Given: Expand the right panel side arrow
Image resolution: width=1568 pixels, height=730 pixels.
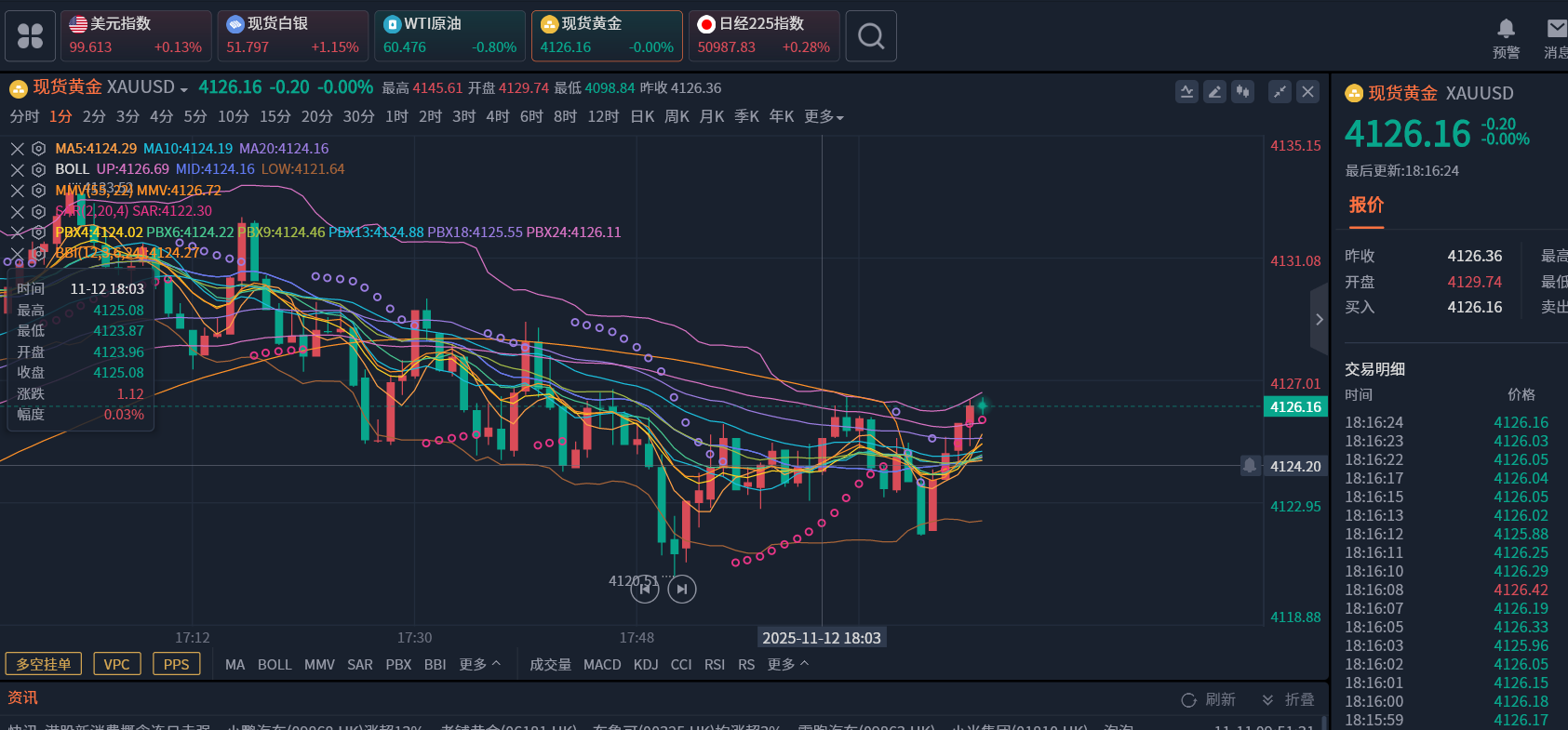Looking at the screenshot, I should pyautogui.click(x=1319, y=319).
